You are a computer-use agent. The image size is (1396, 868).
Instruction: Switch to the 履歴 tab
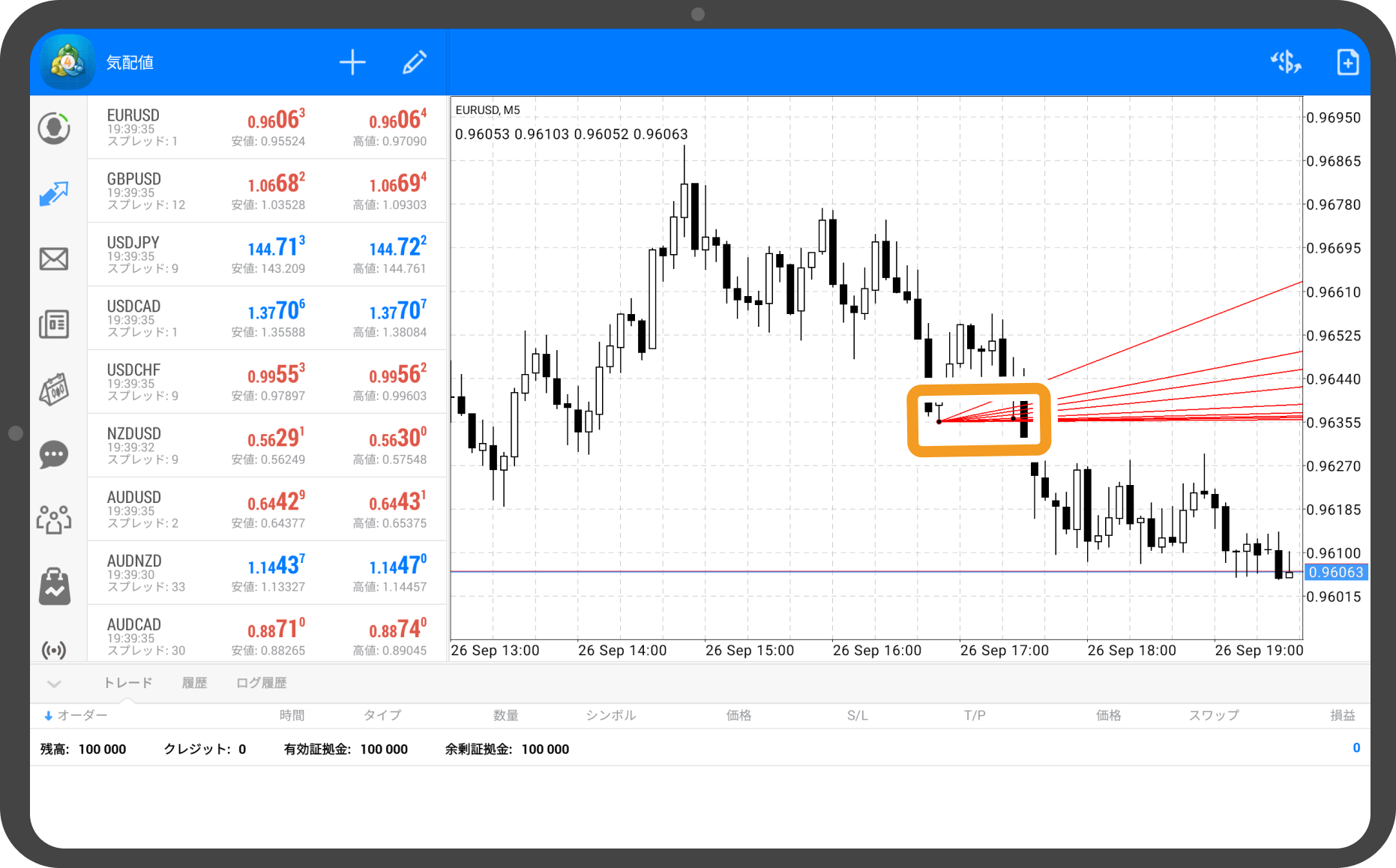tap(194, 683)
